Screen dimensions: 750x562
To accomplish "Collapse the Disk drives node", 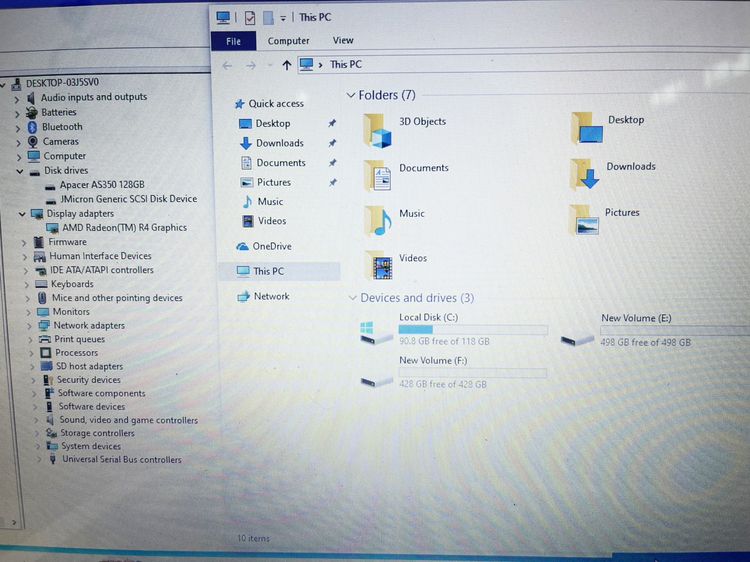I will tap(20, 171).
